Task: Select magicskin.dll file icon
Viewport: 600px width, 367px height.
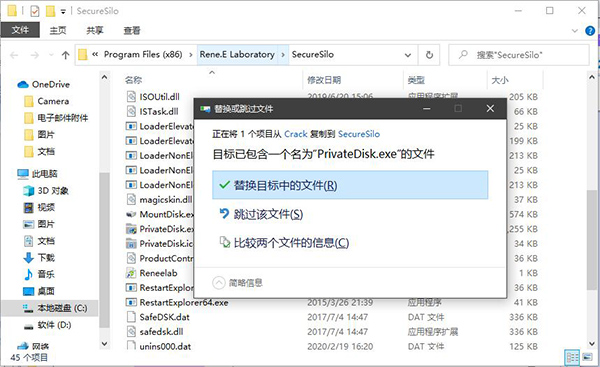Action: [x=131, y=199]
